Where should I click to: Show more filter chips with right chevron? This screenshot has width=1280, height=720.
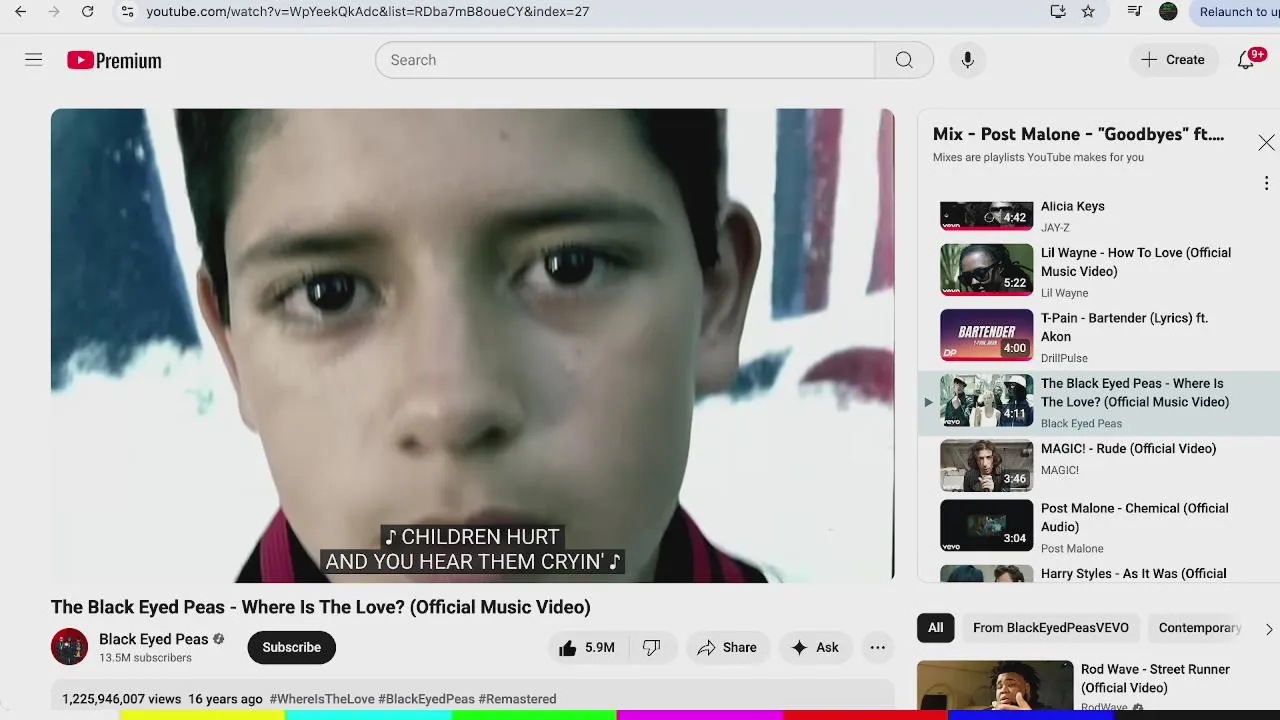(1268, 629)
